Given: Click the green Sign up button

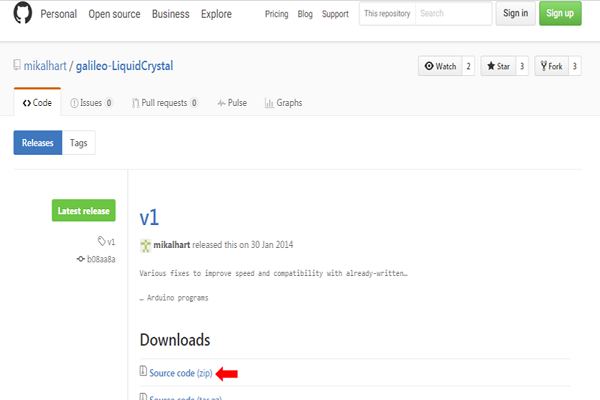Looking at the screenshot, I should click(x=560, y=13).
